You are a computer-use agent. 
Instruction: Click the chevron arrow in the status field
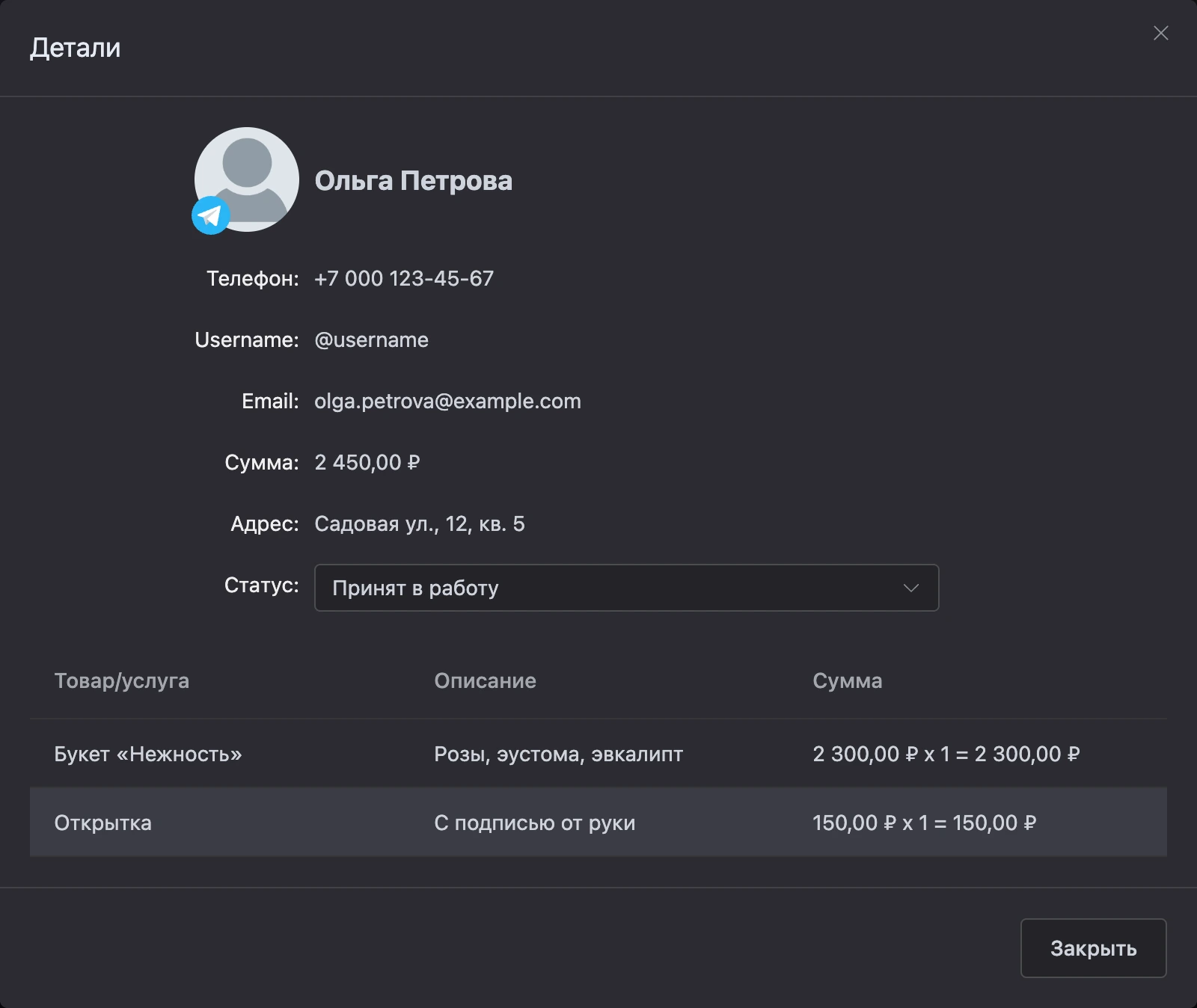[x=910, y=588]
